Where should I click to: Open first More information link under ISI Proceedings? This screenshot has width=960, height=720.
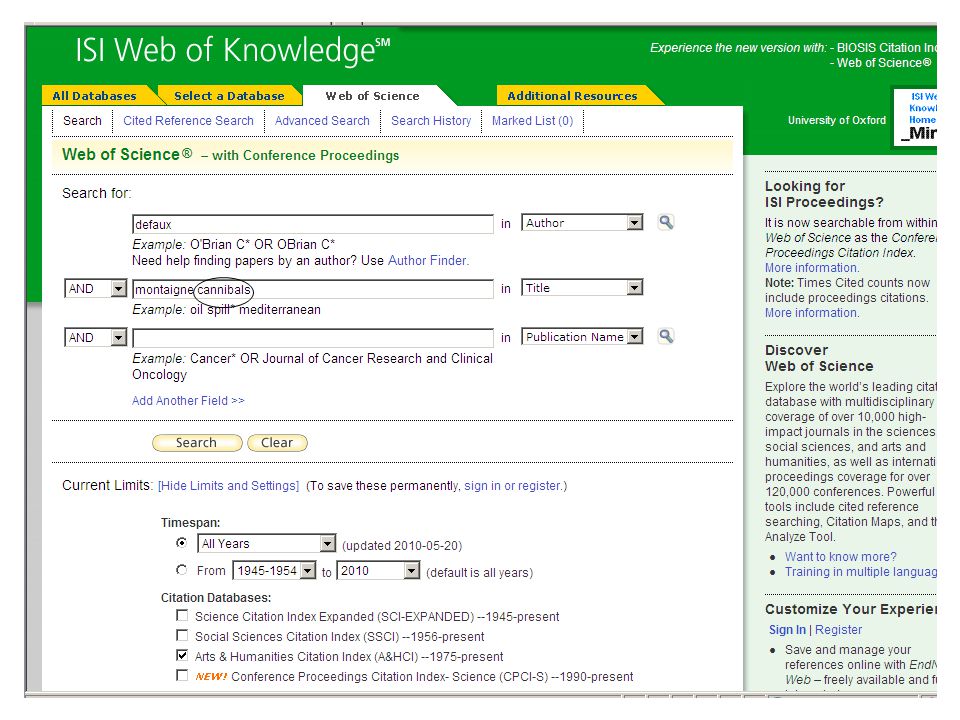[x=812, y=268]
